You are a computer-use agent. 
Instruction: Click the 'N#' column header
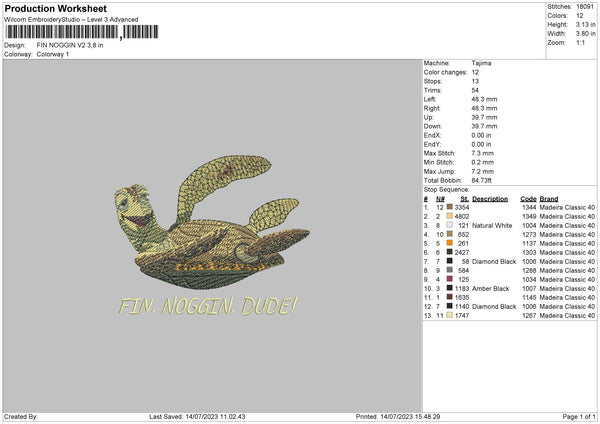[440, 199]
